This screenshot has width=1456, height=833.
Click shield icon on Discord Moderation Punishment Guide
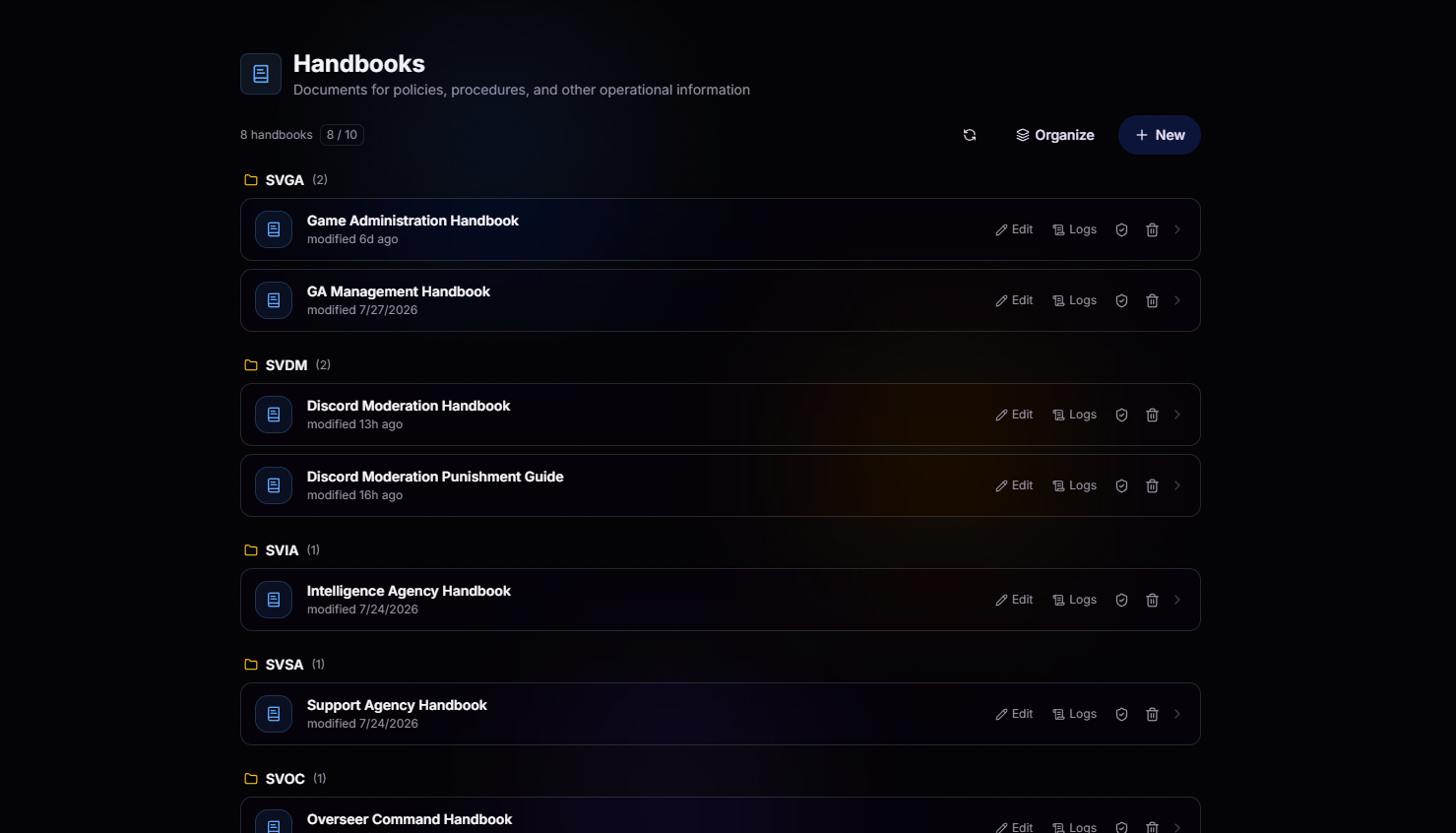pyautogui.click(x=1121, y=485)
